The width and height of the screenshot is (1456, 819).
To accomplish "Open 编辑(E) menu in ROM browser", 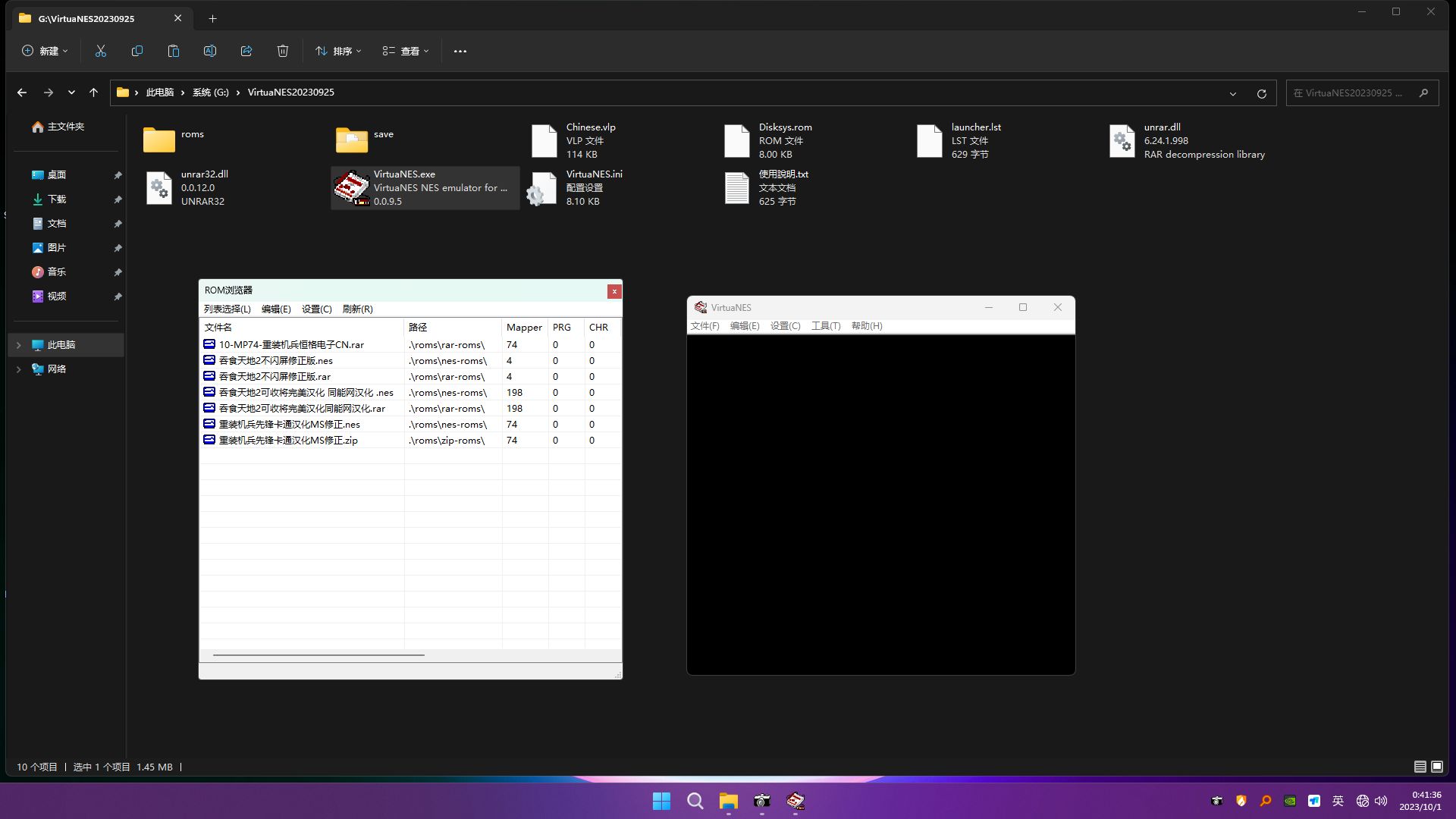I will click(276, 309).
